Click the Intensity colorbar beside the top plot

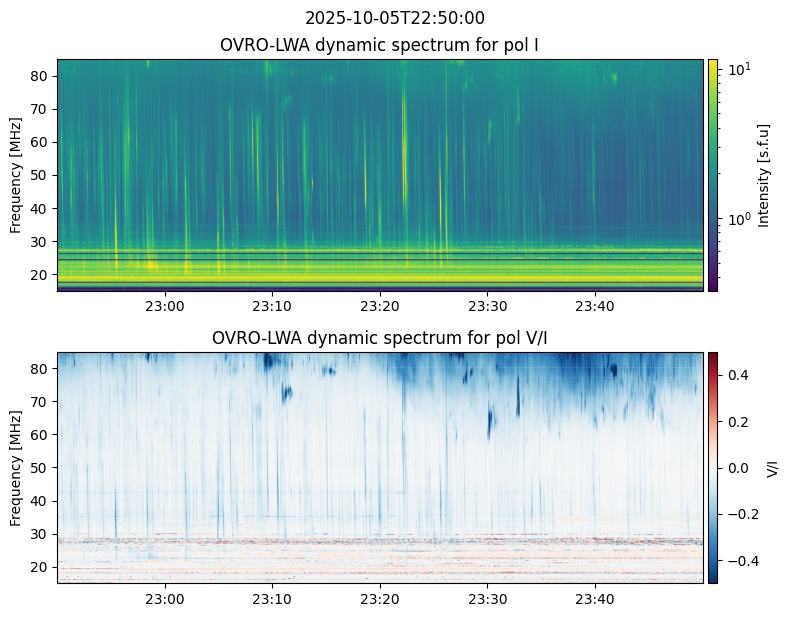coord(712,175)
